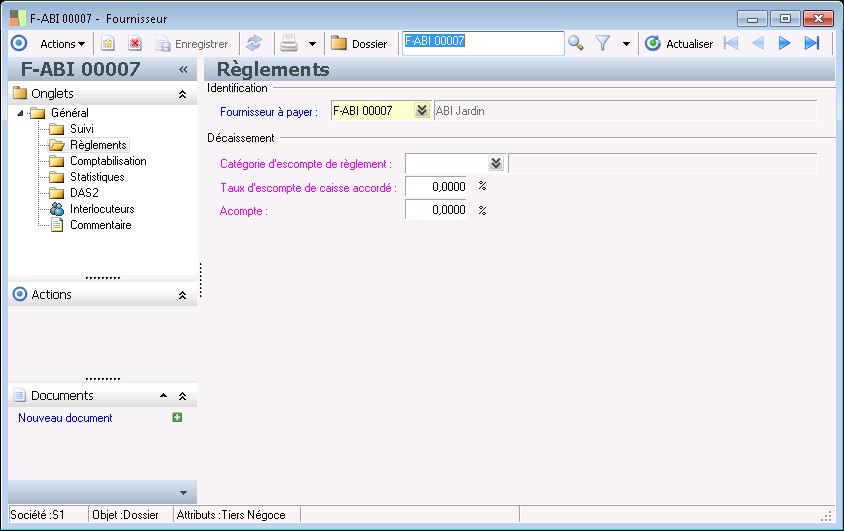Image resolution: width=844 pixels, height=531 pixels.
Task: Collapse the Documents section
Action: 182,397
